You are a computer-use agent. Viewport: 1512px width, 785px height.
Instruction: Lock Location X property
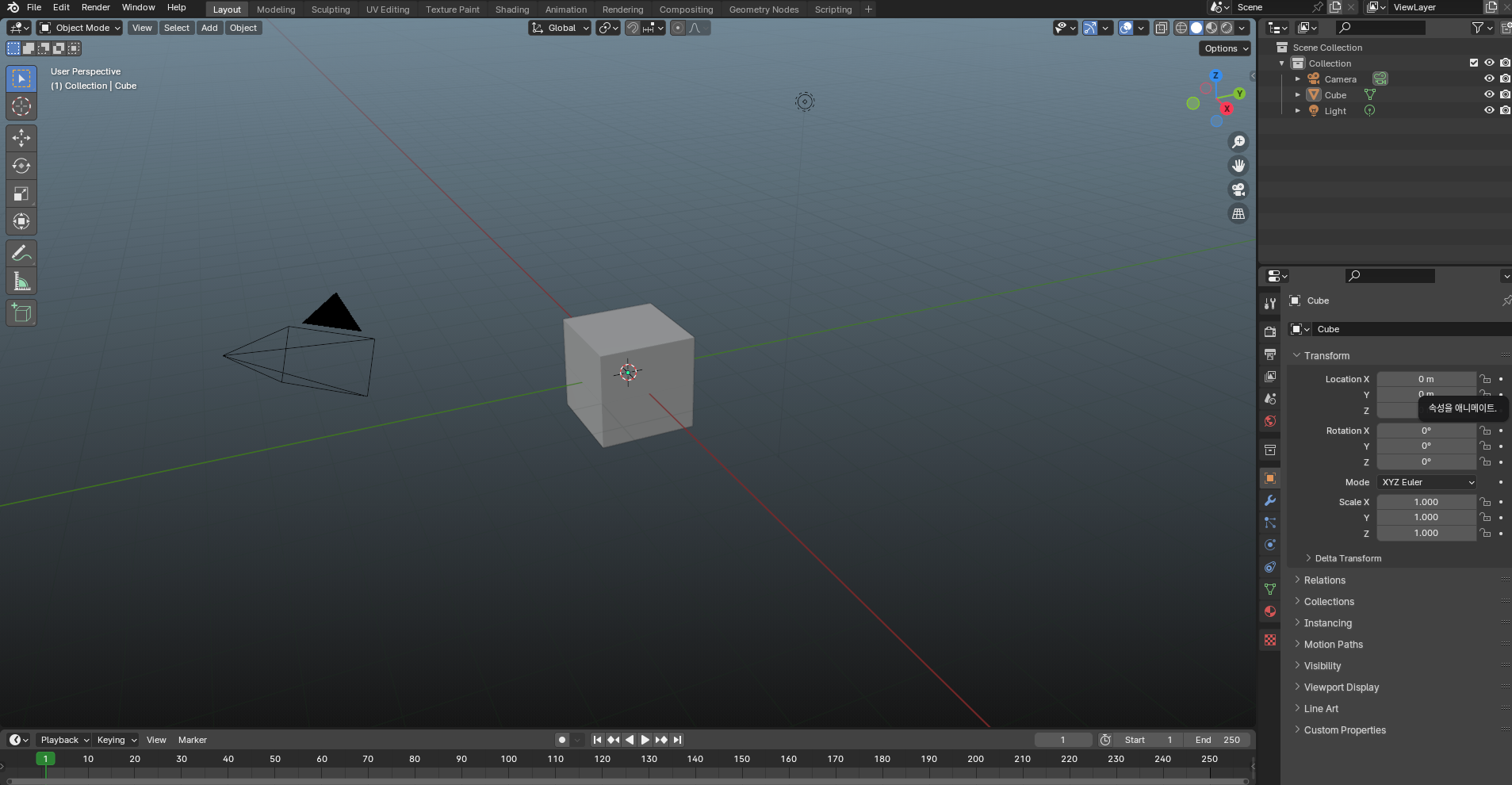point(1486,379)
